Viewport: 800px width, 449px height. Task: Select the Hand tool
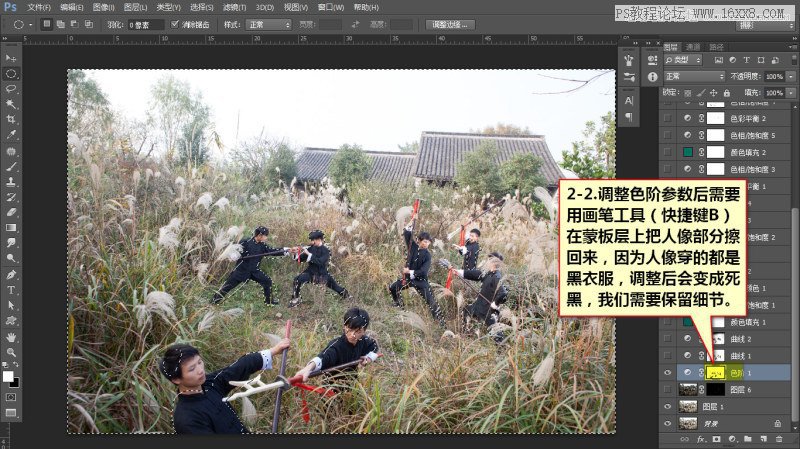(x=11, y=337)
